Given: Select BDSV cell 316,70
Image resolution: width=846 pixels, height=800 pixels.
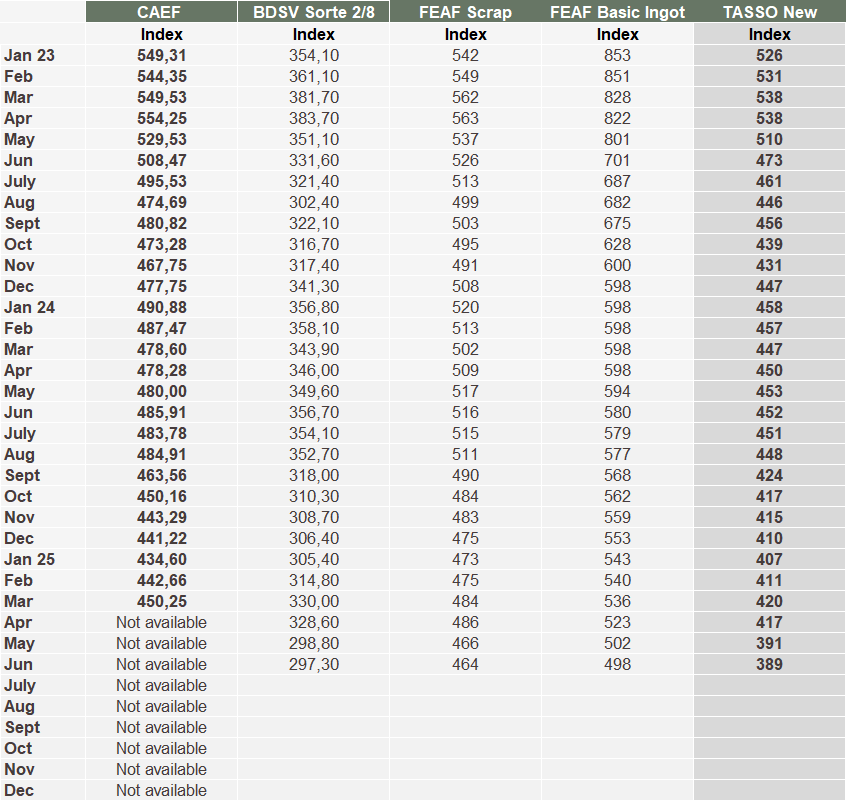Looking at the screenshot, I should pyautogui.click(x=313, y=244).
